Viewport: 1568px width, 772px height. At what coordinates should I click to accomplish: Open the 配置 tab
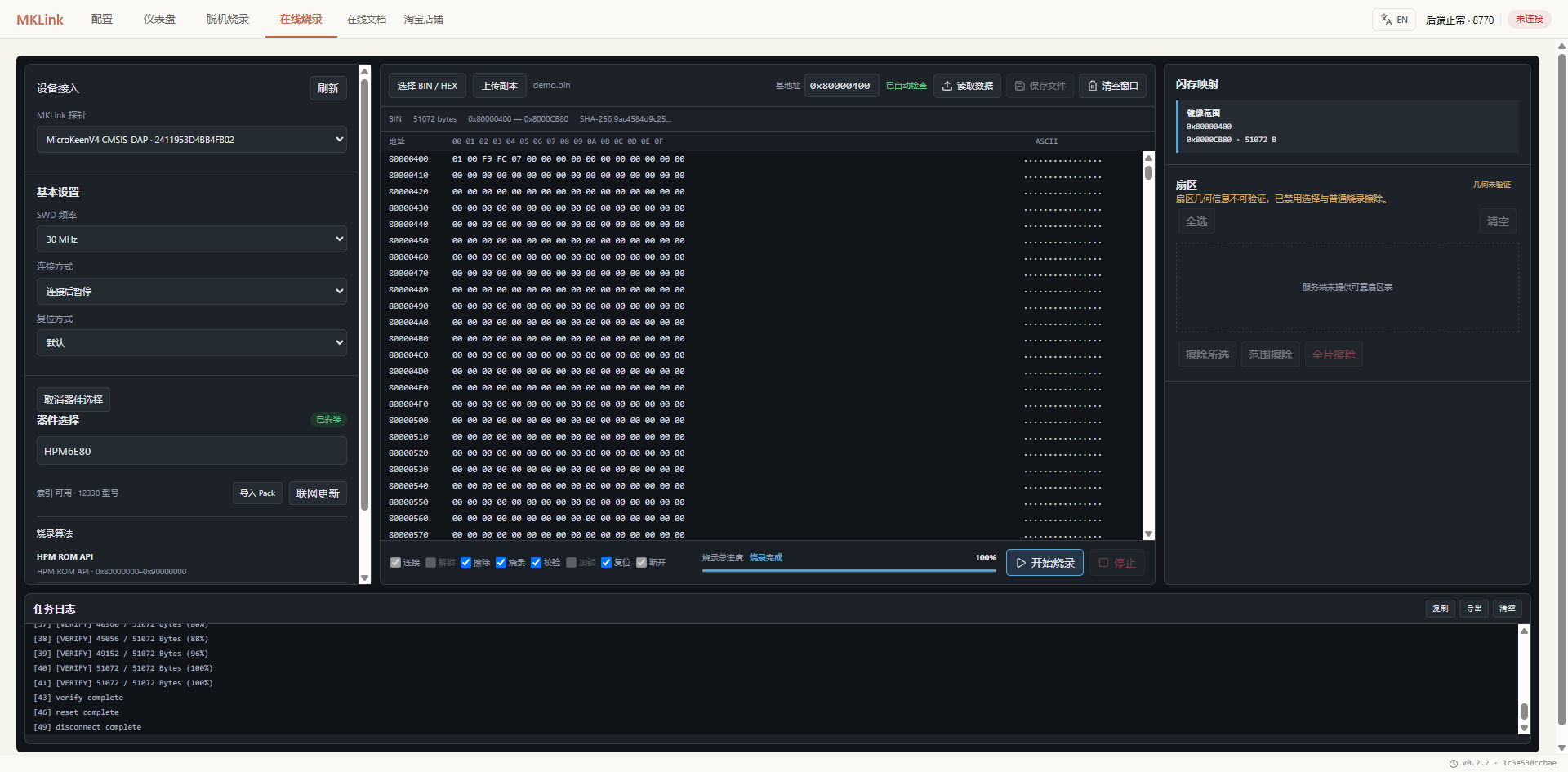point(102,19)
